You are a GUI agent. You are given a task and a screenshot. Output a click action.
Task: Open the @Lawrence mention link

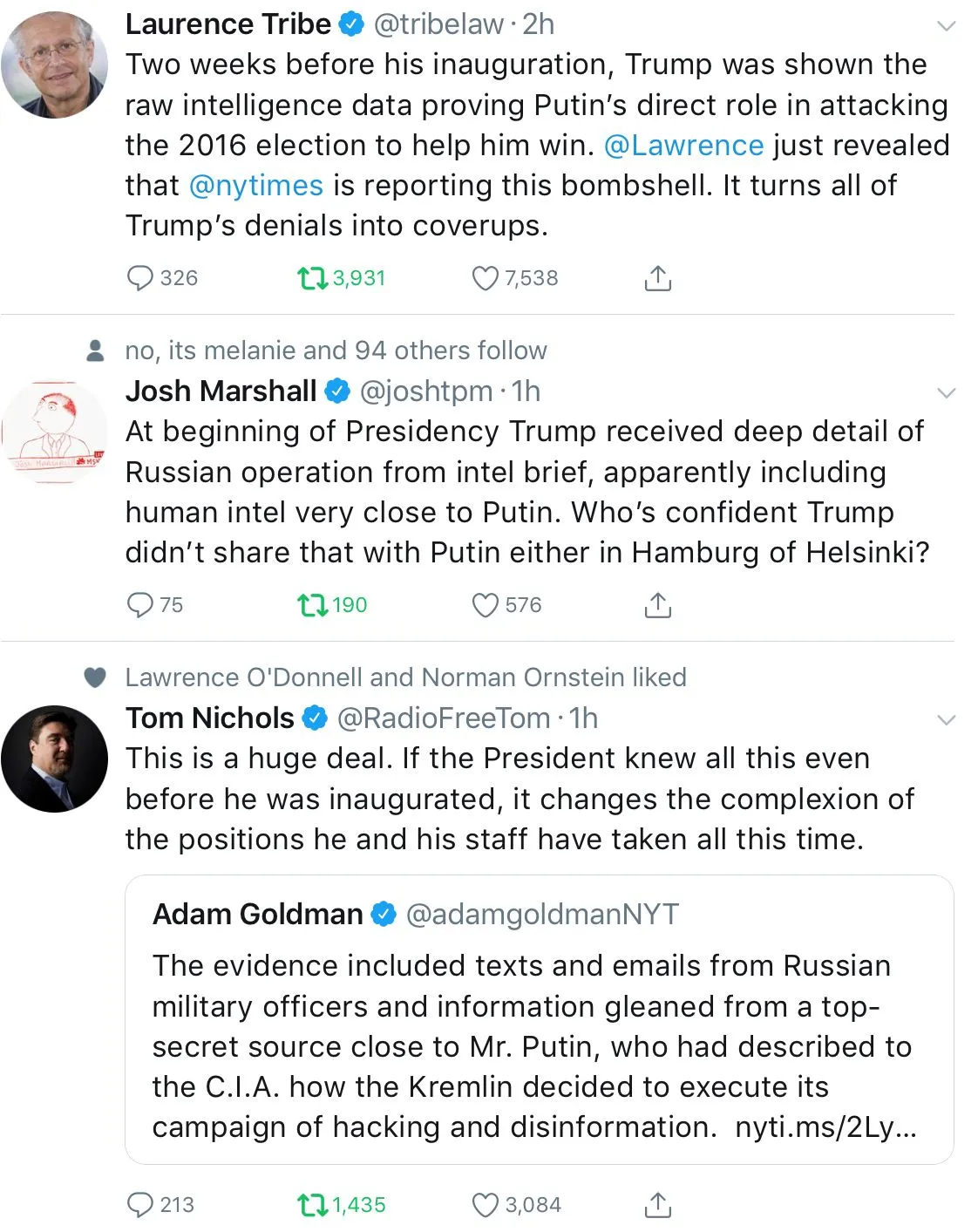(x=683, y=145)
